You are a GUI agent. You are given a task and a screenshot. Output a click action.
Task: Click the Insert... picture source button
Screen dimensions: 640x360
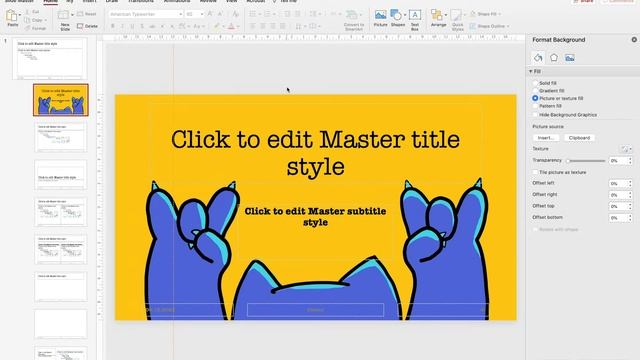[x=546, y=138]
